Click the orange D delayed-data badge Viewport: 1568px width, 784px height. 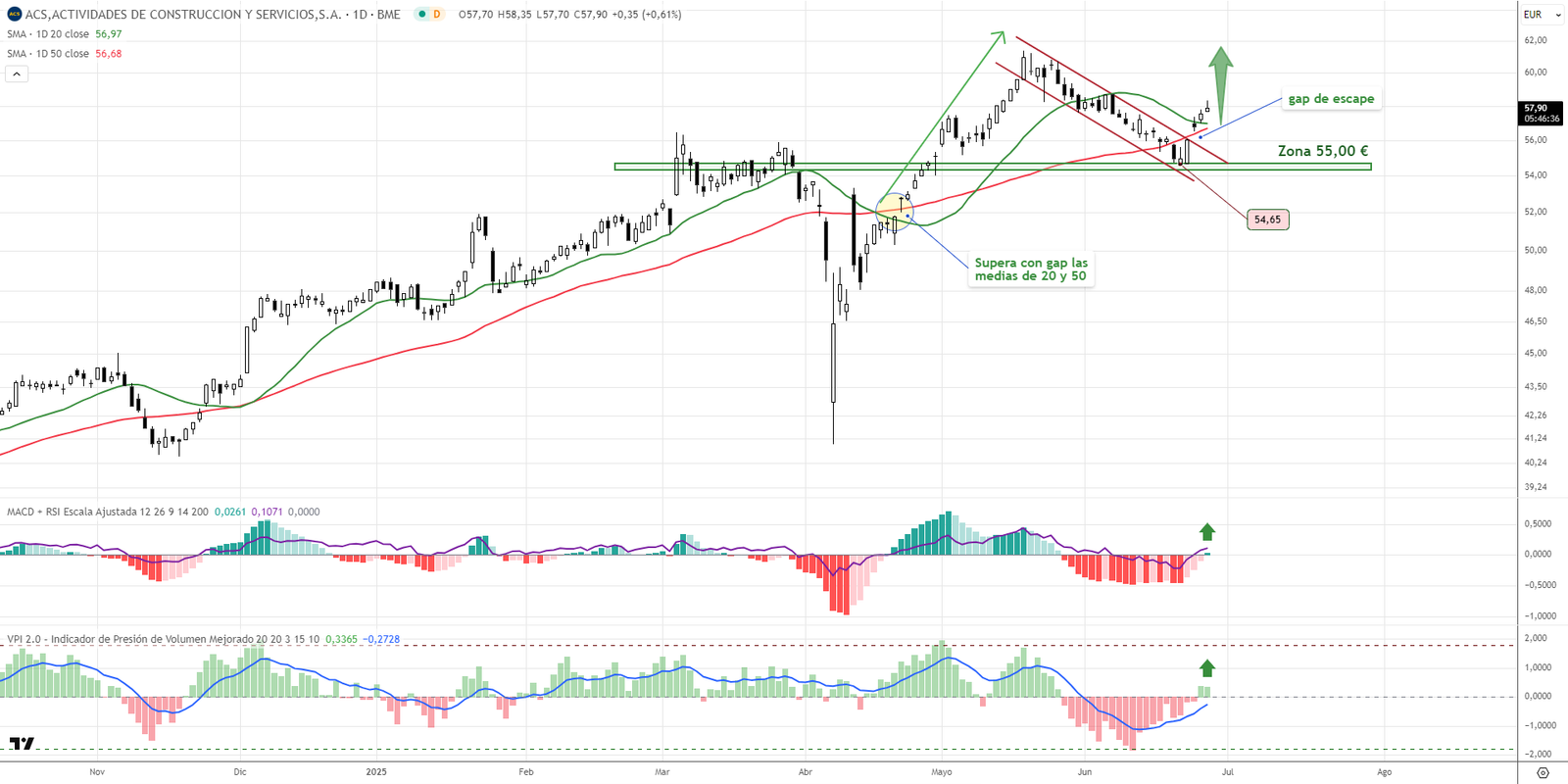click(436, 15)
